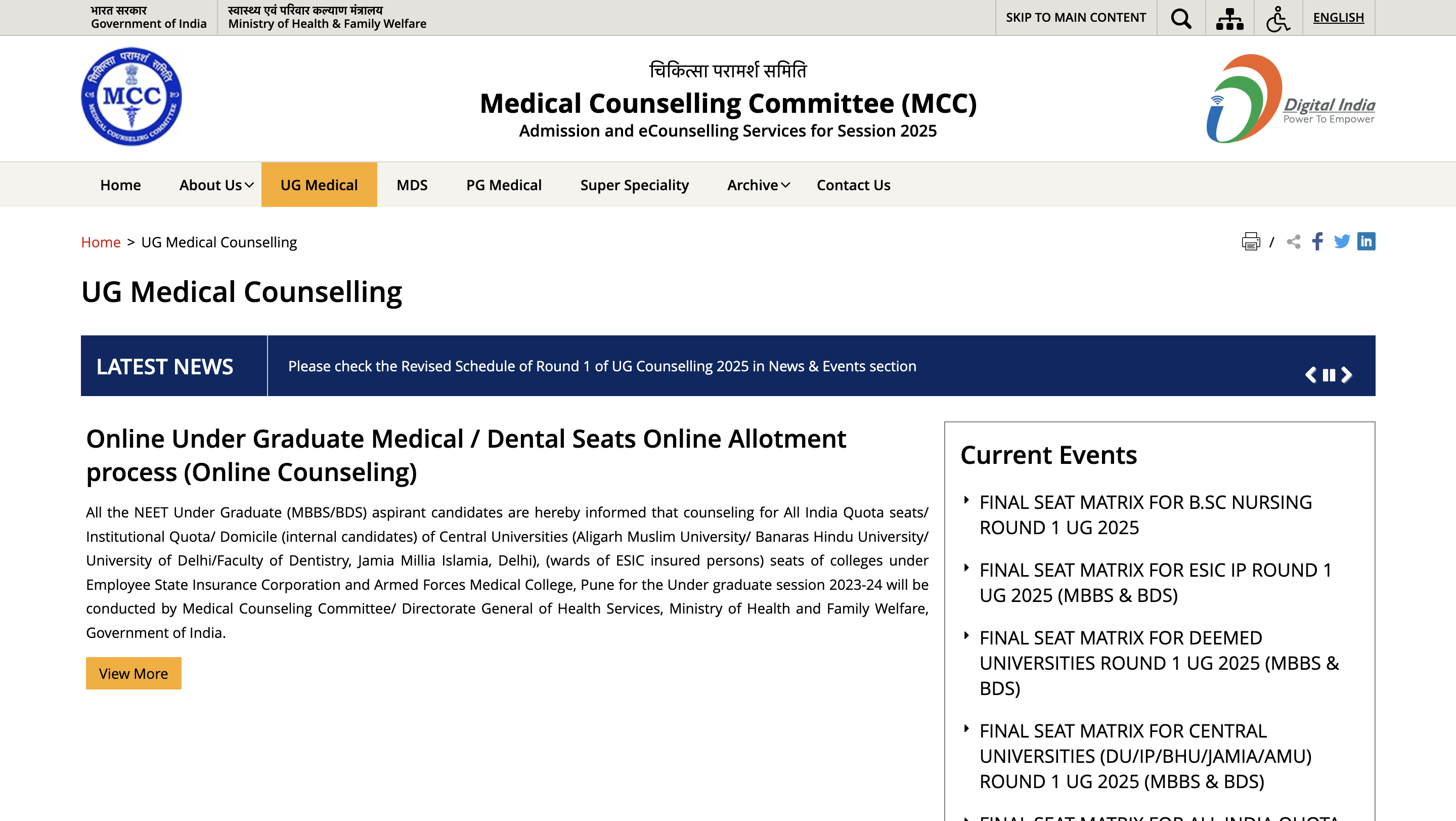Open the ENGLISH language selector
The image size is (1456, 821).
point(1338,18)
